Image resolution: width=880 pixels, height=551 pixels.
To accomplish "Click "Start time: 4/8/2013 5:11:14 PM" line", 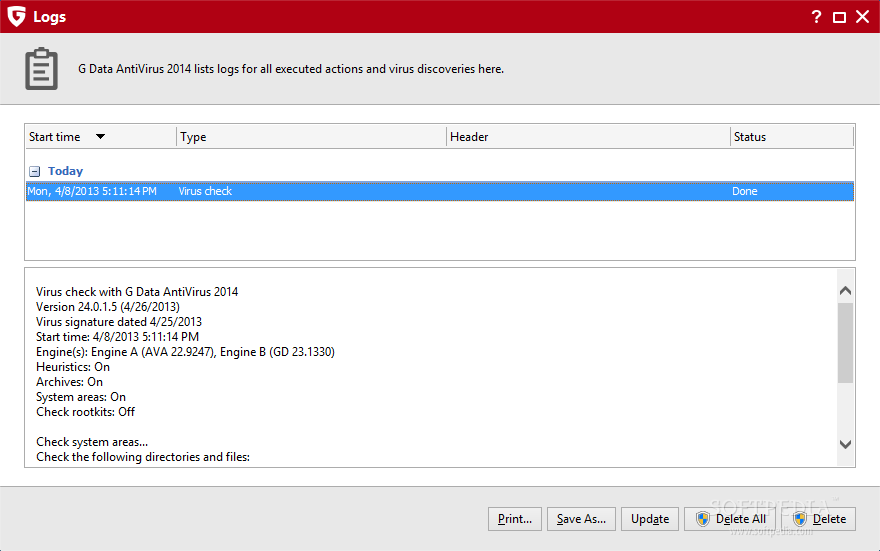I will [x=117, y=337].
